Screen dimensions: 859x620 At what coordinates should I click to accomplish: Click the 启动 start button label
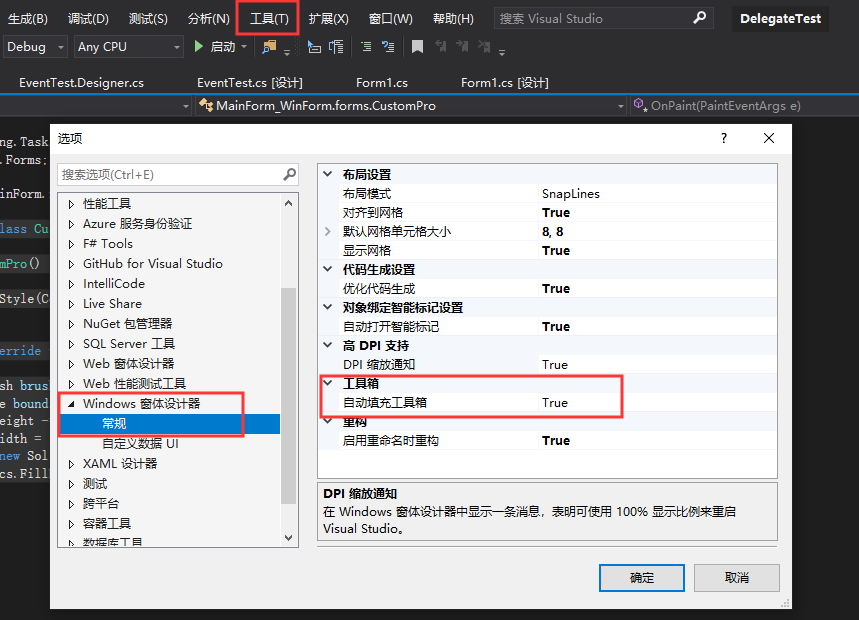pyautogui.click(x=223, y=47)
